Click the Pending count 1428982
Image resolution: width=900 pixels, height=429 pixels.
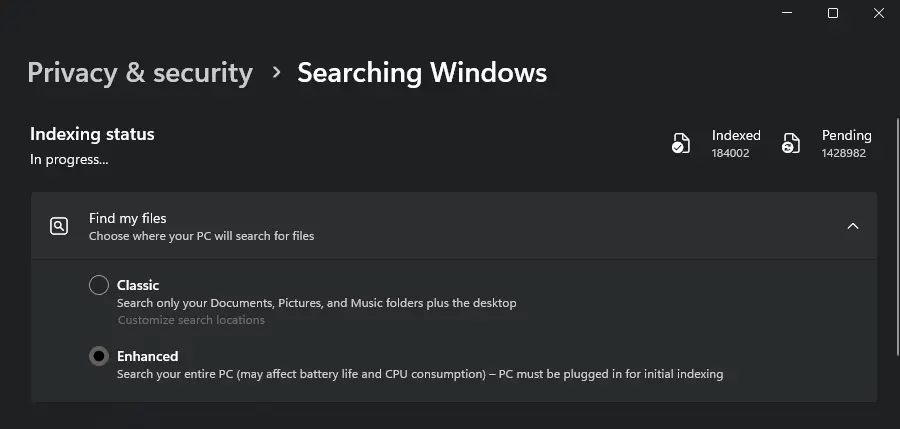[843, 153]
